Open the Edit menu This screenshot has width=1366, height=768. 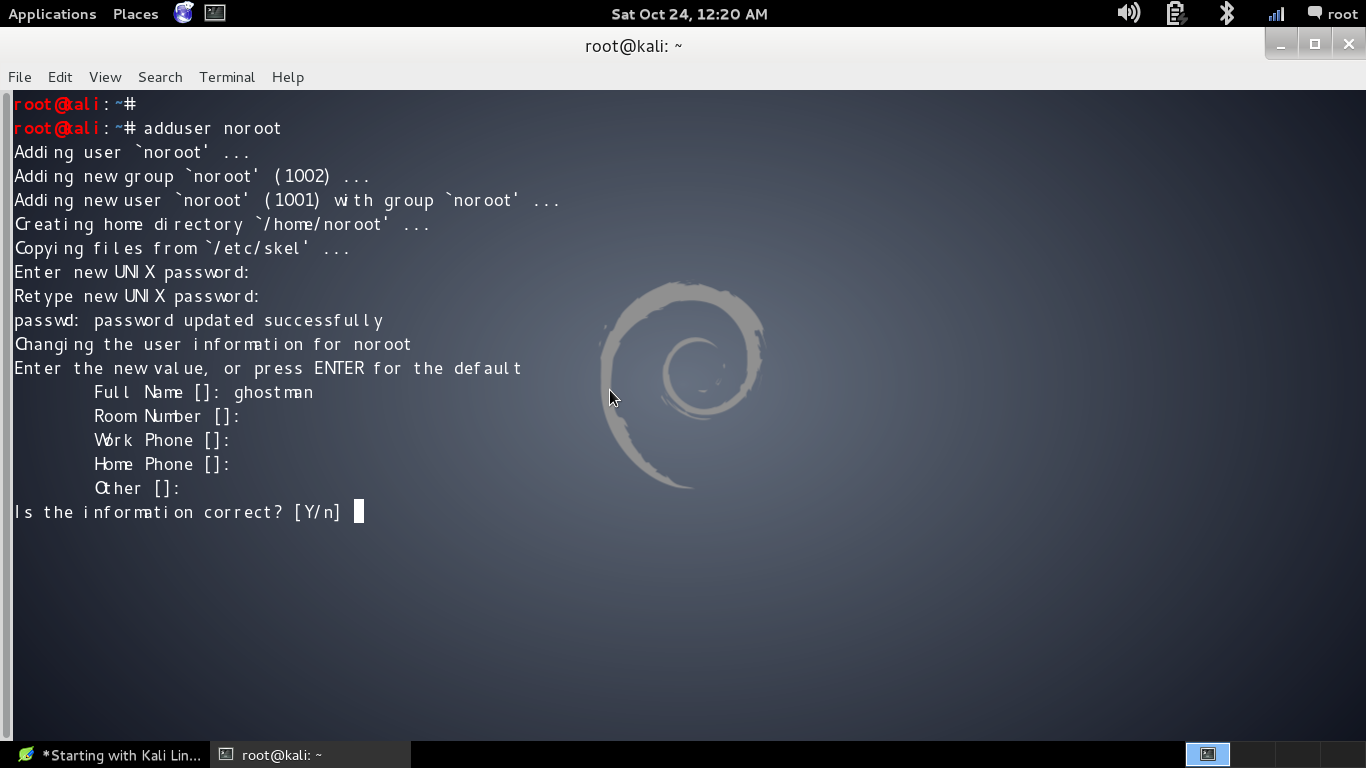pos(60,77)
